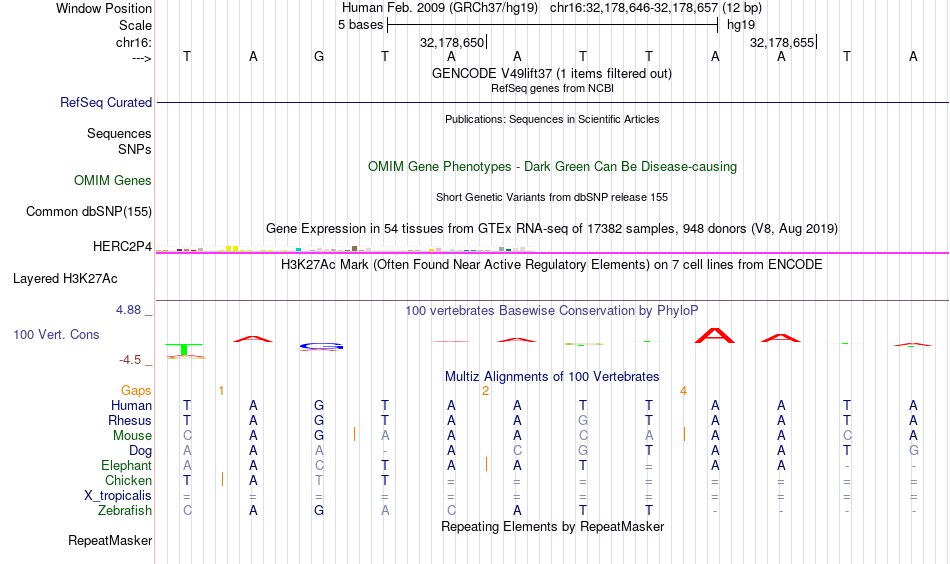
Task: Select the Human alignment row label
Action: [131, 405]
